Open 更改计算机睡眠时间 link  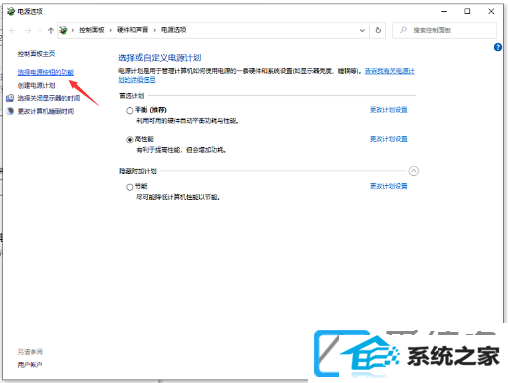[x=46, y=111]
